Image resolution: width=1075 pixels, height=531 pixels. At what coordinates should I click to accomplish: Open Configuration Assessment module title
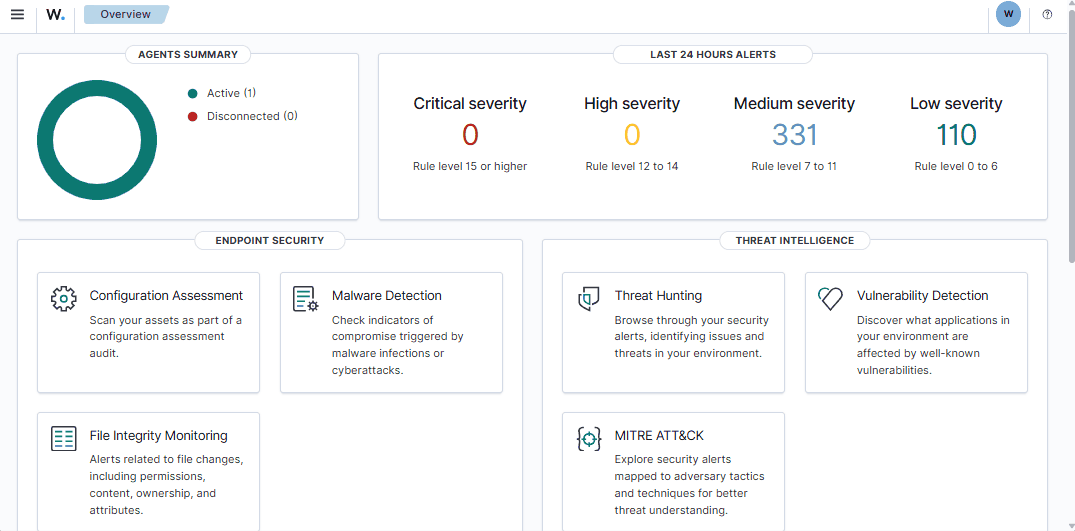166,296
